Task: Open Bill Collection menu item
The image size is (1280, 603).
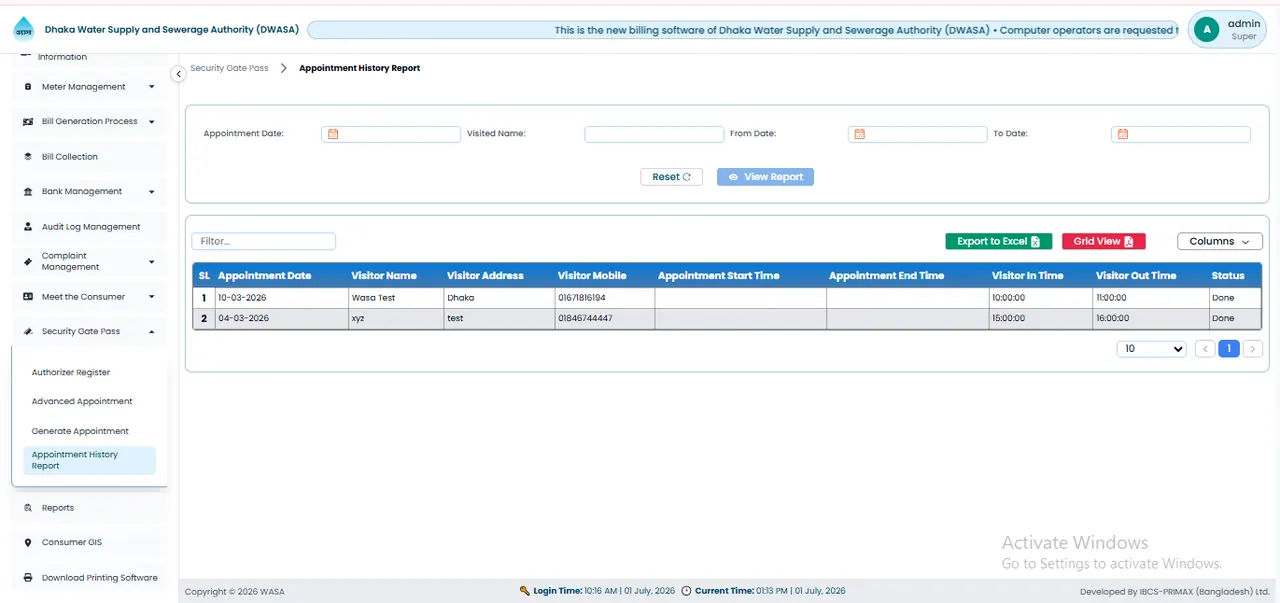Action: (90, 157)
